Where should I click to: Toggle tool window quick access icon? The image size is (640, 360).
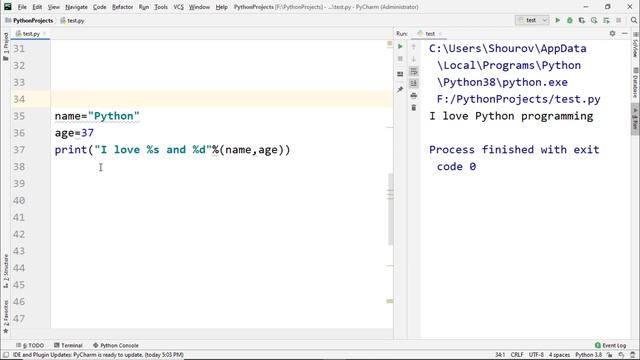point(6,355)
